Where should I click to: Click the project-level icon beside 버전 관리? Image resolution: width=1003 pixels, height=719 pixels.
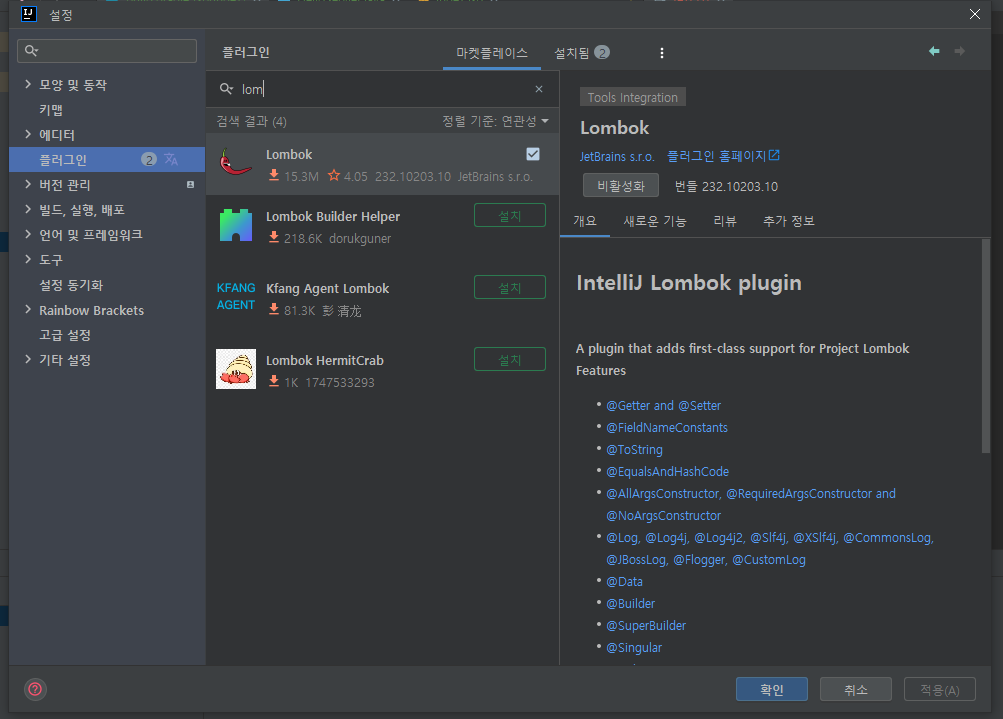click(190, 185)
